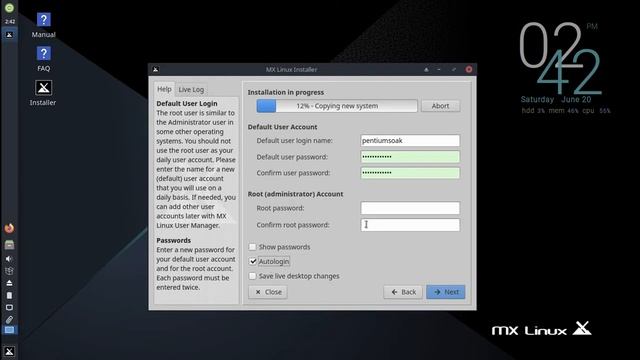This screenshot has width=640, height=360.
Task: Click 'Root (administrator) Account' section label
Action: pyautogui.click(x=296, y=194)
